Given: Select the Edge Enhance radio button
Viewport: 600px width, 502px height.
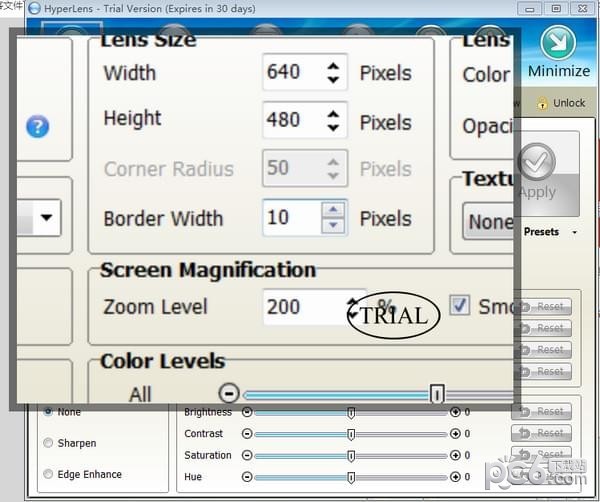Looking at the screenshot, I should click(48, 474).
